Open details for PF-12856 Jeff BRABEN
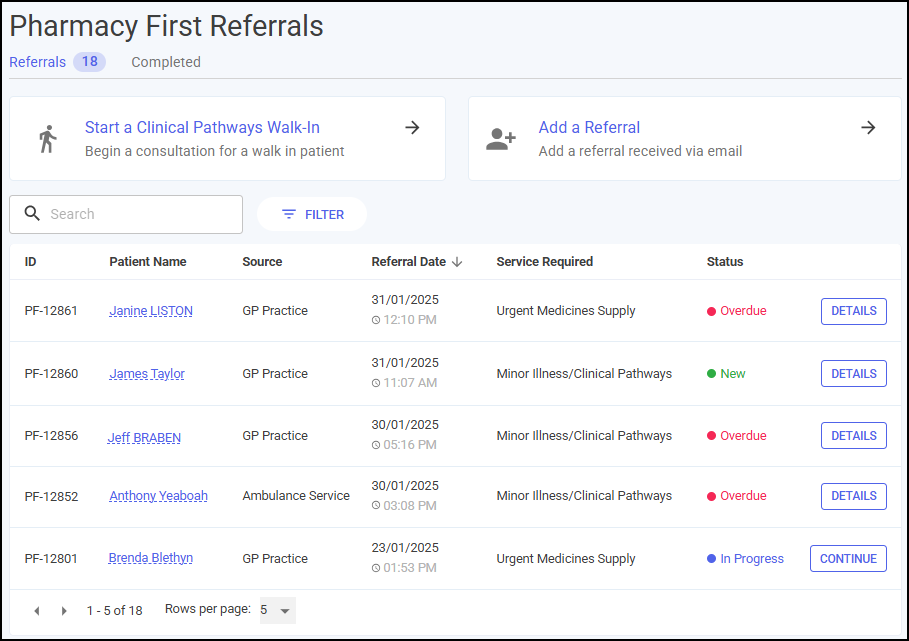 coord(853,436)
